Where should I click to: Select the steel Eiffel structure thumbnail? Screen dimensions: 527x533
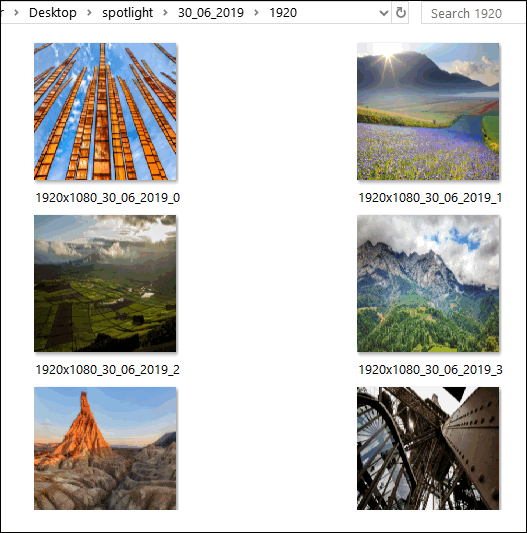428,448
